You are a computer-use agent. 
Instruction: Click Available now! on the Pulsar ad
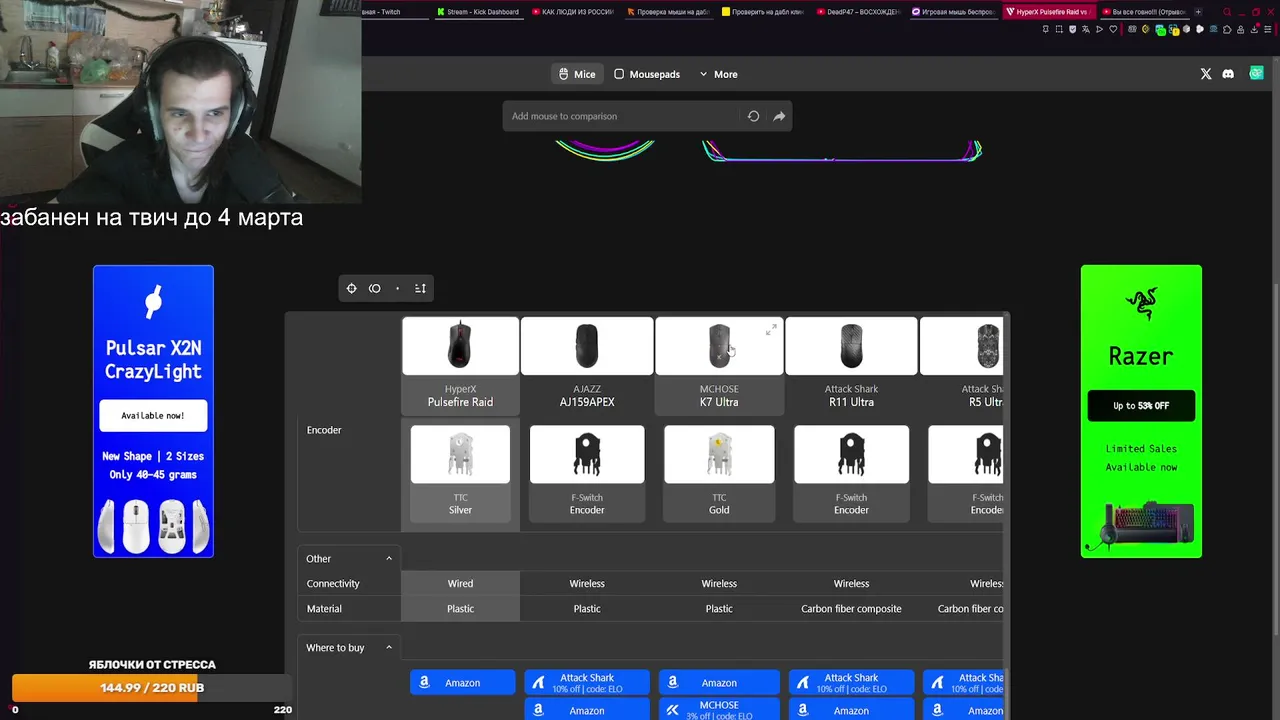click(x=153, y=415)
